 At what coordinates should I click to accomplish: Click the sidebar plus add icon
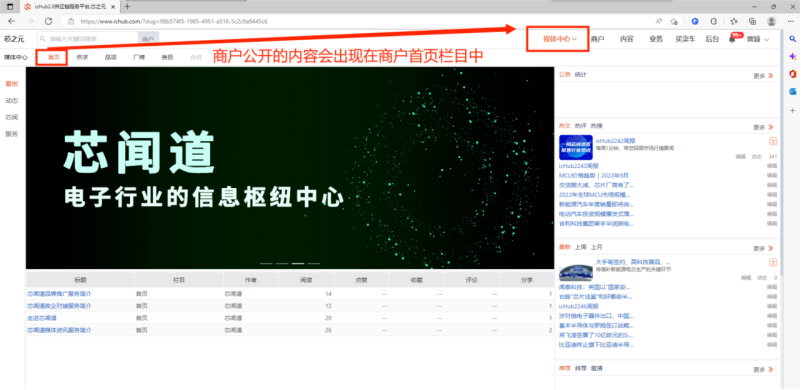point(793,110)
